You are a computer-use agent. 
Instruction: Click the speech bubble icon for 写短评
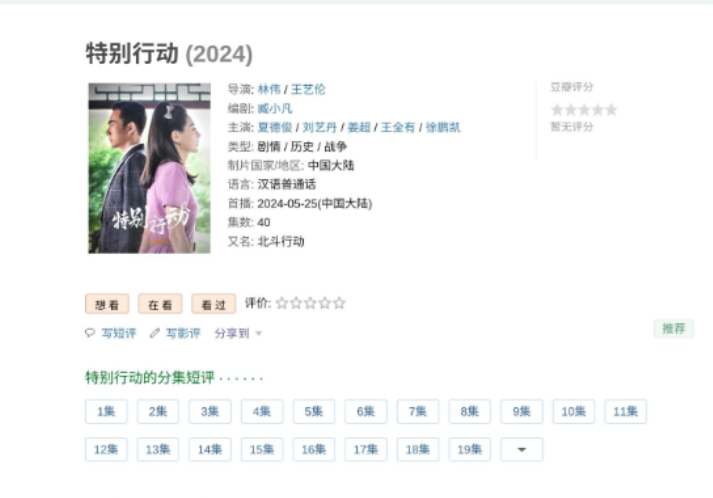(x=90, y=333)
